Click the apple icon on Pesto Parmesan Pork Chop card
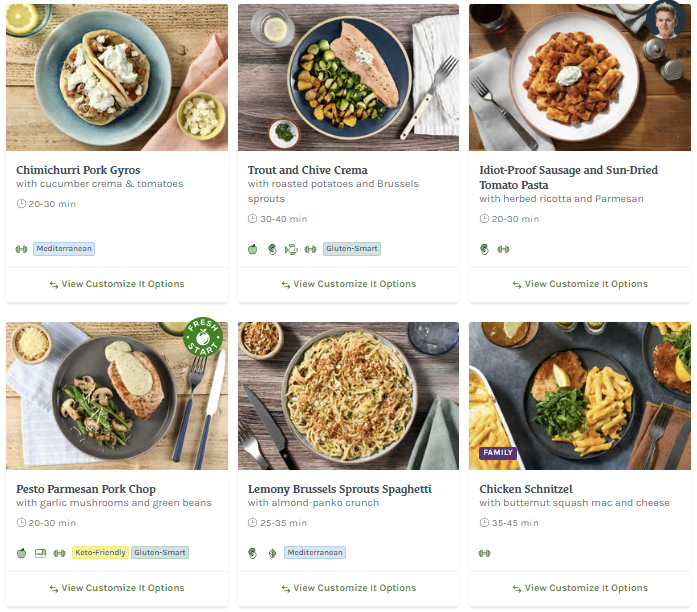 coord(21,553)
